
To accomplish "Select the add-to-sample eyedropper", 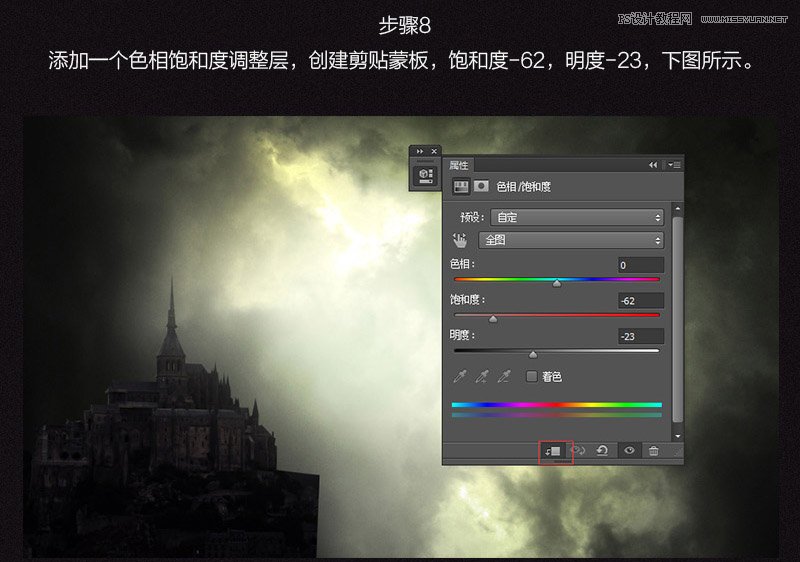I will [482, 376].
